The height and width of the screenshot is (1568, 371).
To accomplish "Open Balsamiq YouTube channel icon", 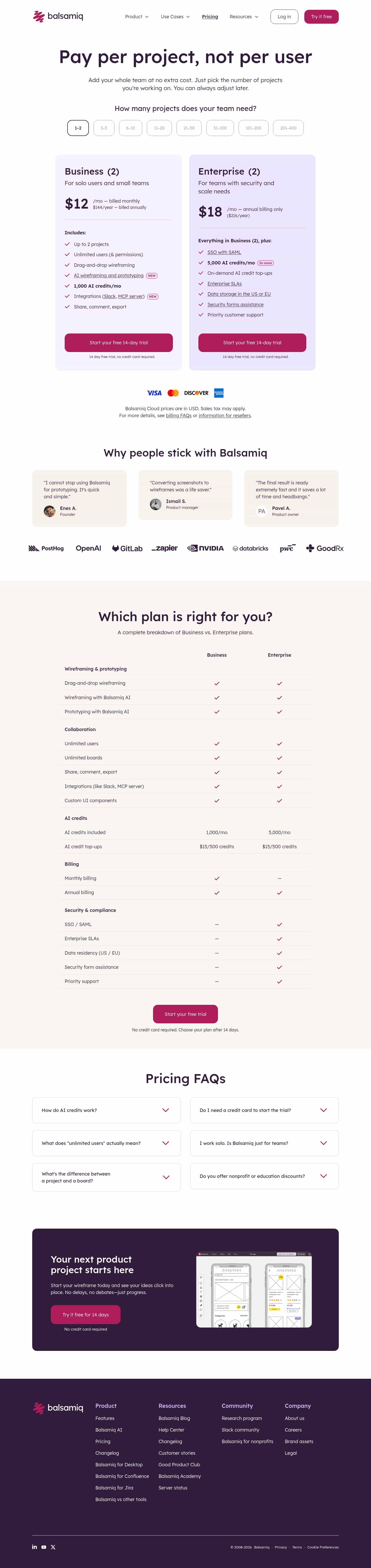I will tap(44, 1547).
